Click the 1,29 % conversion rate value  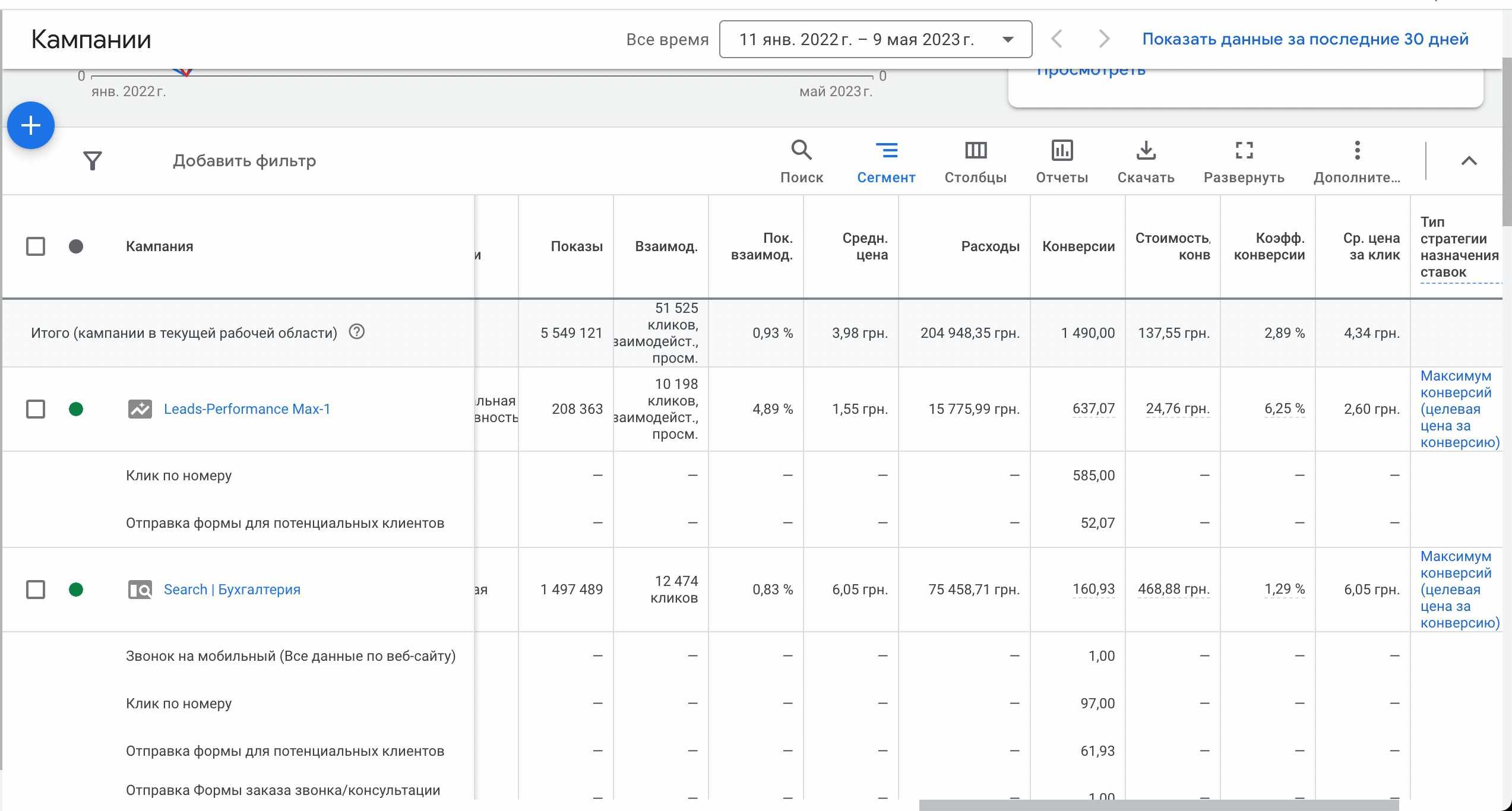[1285, 589]
